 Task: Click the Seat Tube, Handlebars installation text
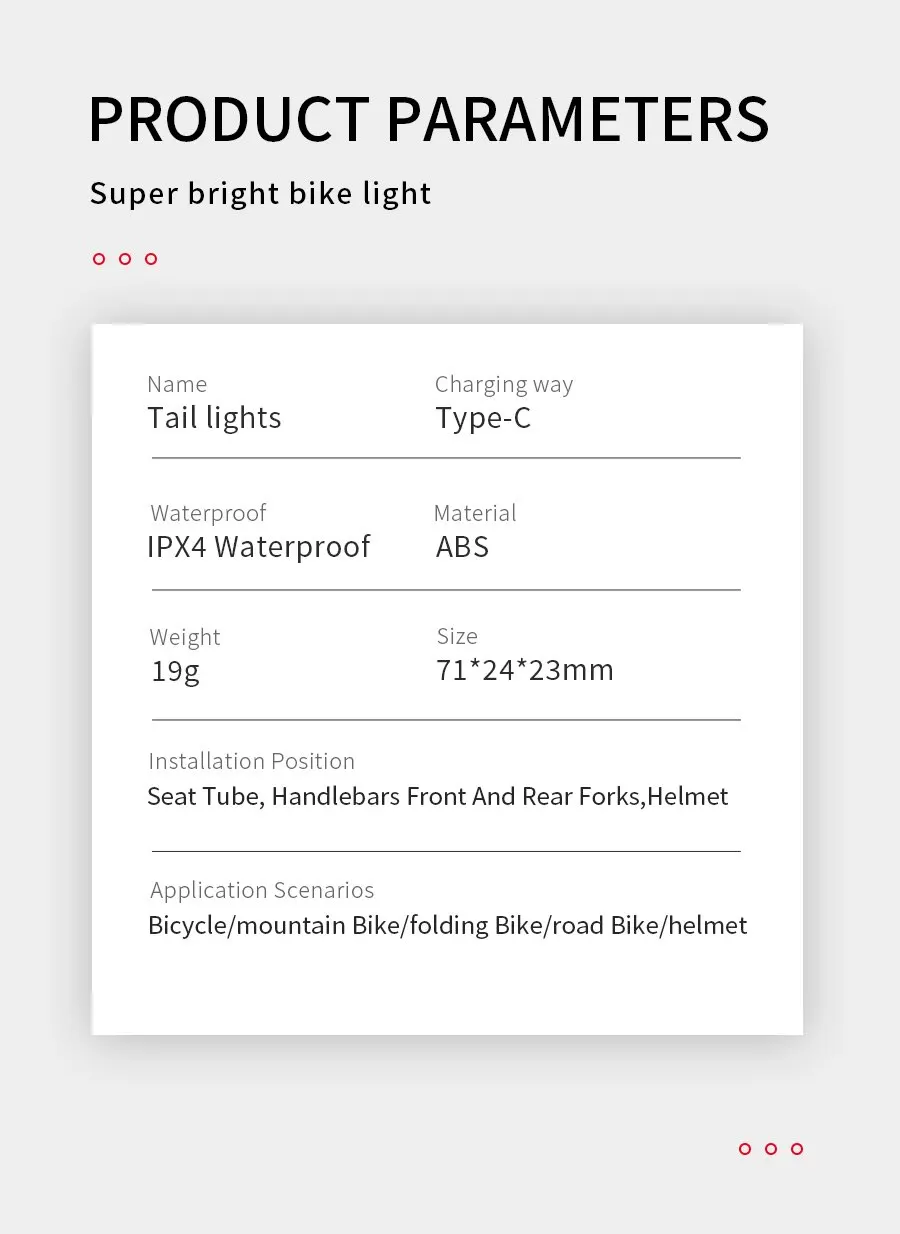coord(437,796)
